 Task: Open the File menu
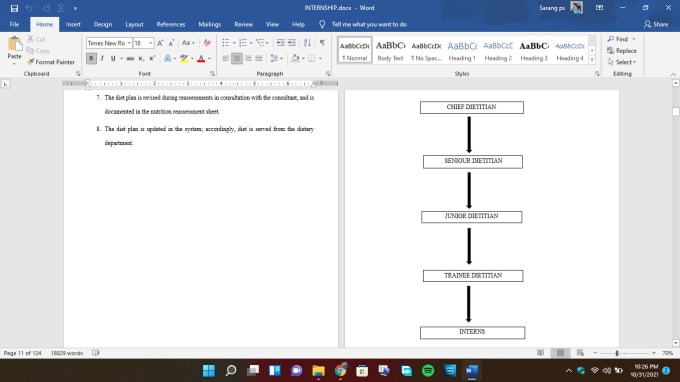[14, 24]
